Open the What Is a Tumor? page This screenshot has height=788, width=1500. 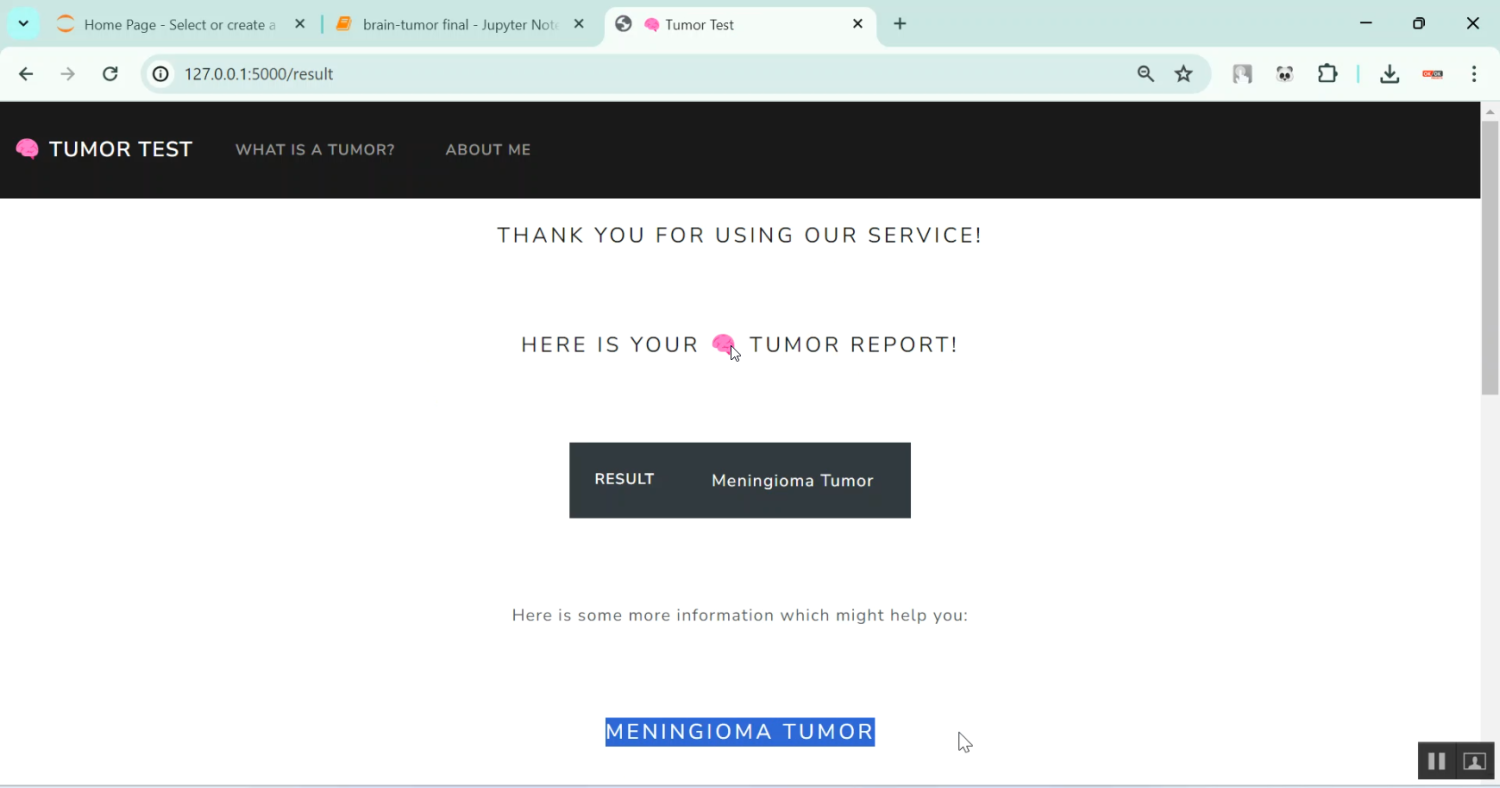[315, 150]
